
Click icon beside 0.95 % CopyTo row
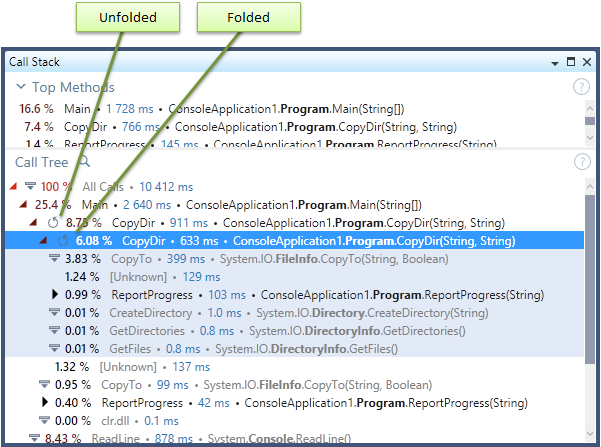tap(44, 384)
